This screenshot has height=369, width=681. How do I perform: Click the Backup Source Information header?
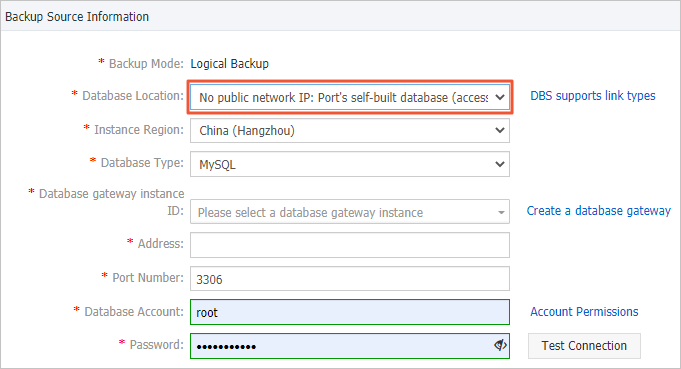click(77, 17)
